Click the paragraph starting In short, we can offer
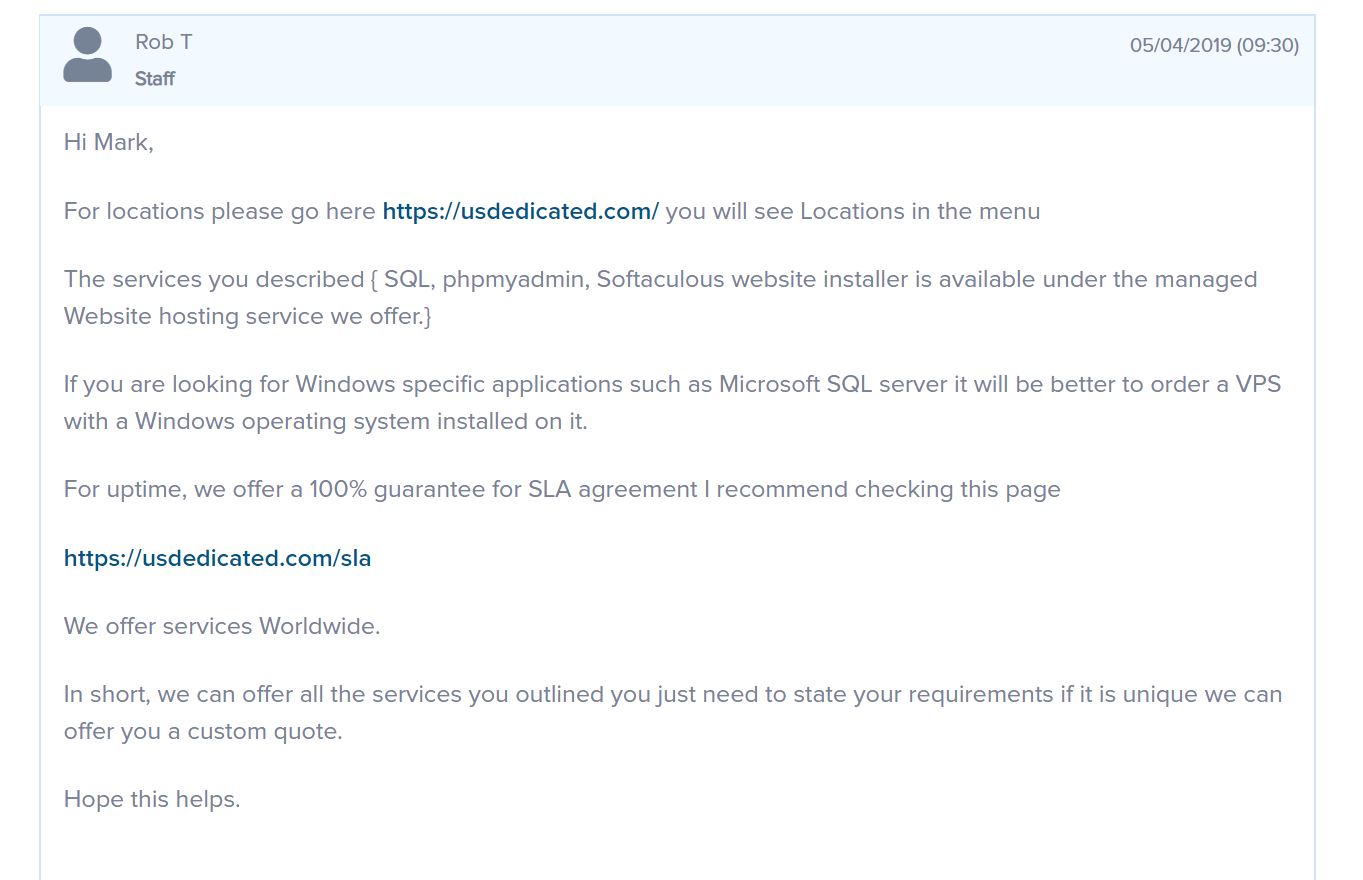 [672, 712]
